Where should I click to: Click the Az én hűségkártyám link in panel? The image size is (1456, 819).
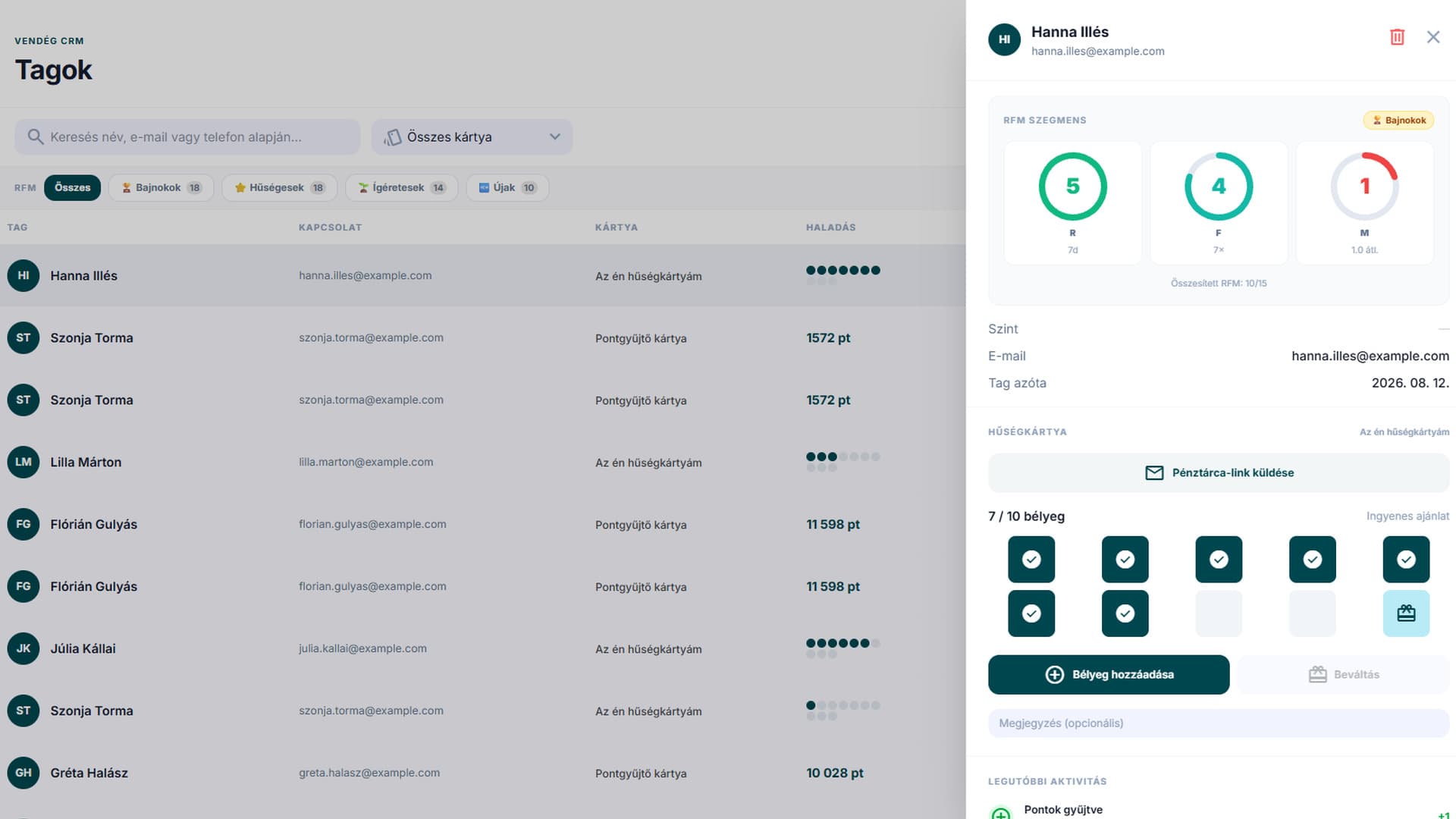pyautogui.click(x=1404, y=432)
